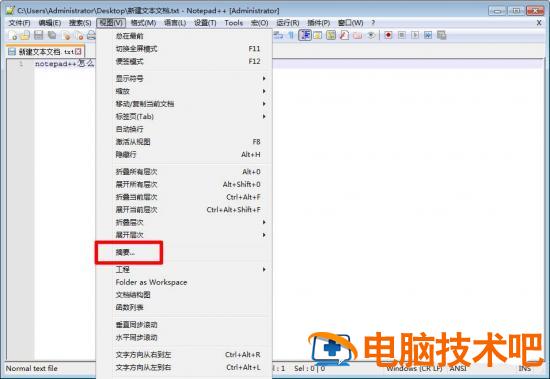The height and width of the screenshot is (379, 550).
Task: Click the Save Recorded Macro icon
Action: tap(442, 35)
